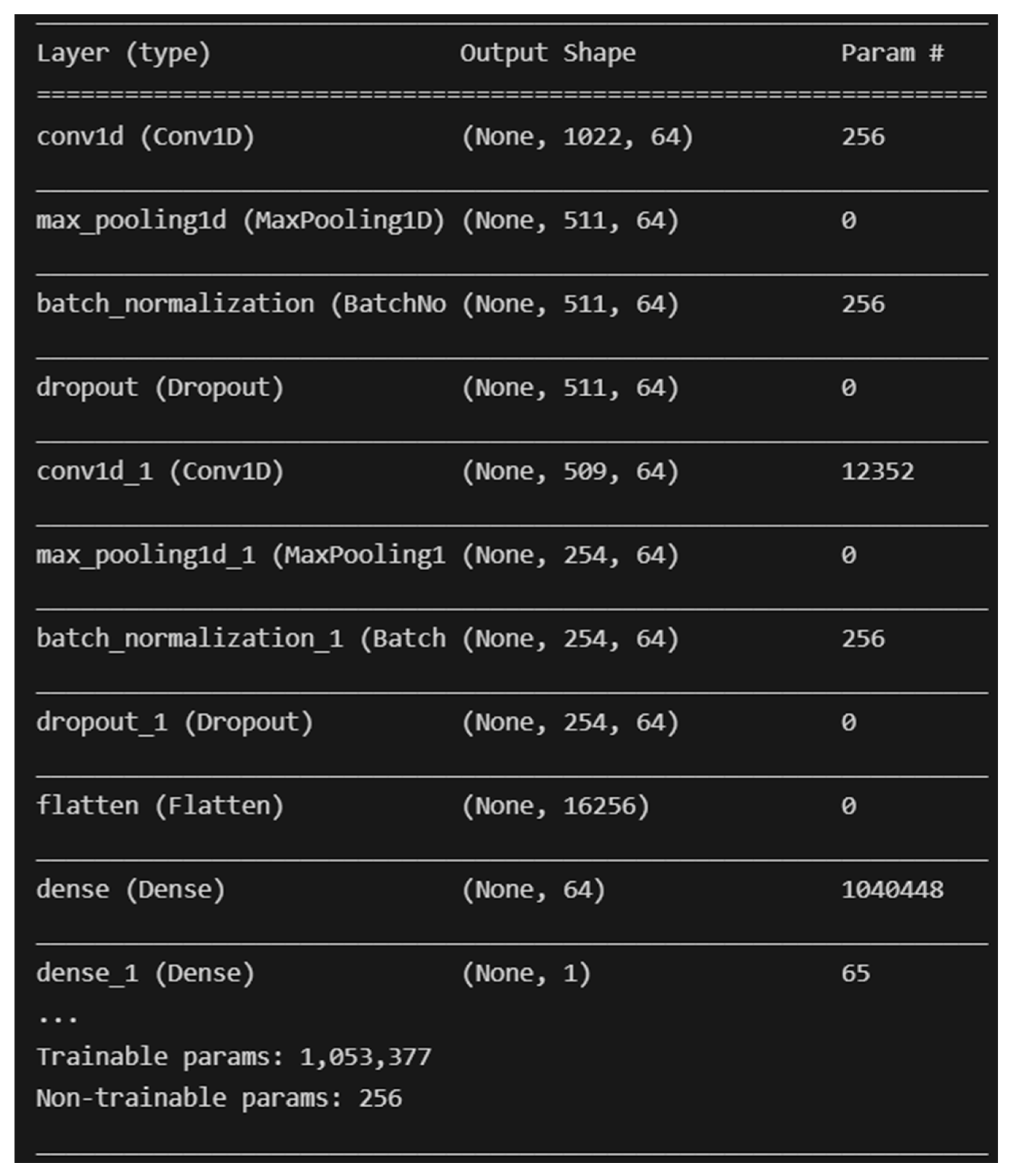Viewport: 1015px width, 1176px height.
Task: Click the 'Layer (type)' column header
Action: point(123,54)
